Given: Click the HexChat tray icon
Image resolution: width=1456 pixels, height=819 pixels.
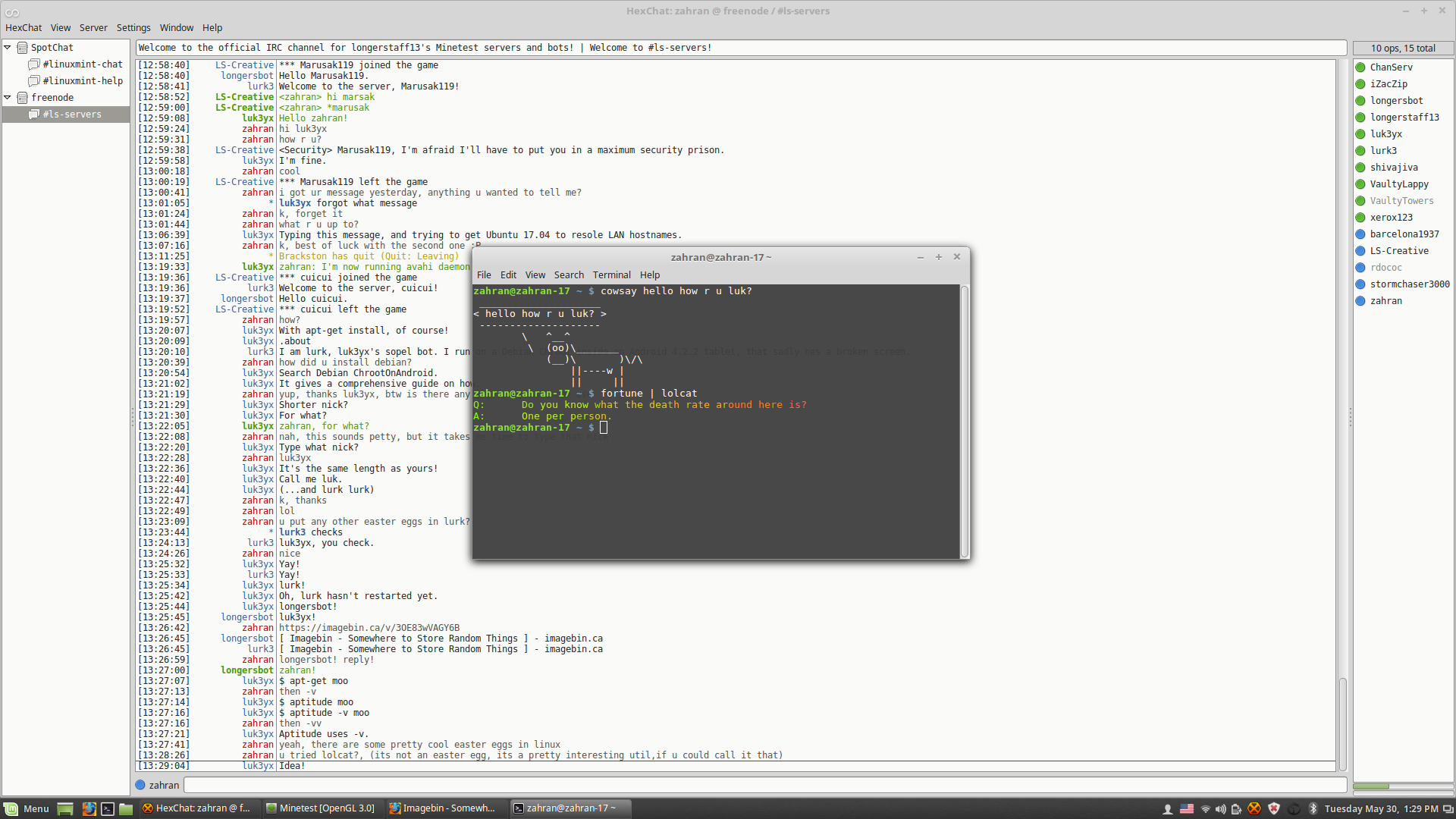Looking at the screenshot, I should coord(1254,808).
